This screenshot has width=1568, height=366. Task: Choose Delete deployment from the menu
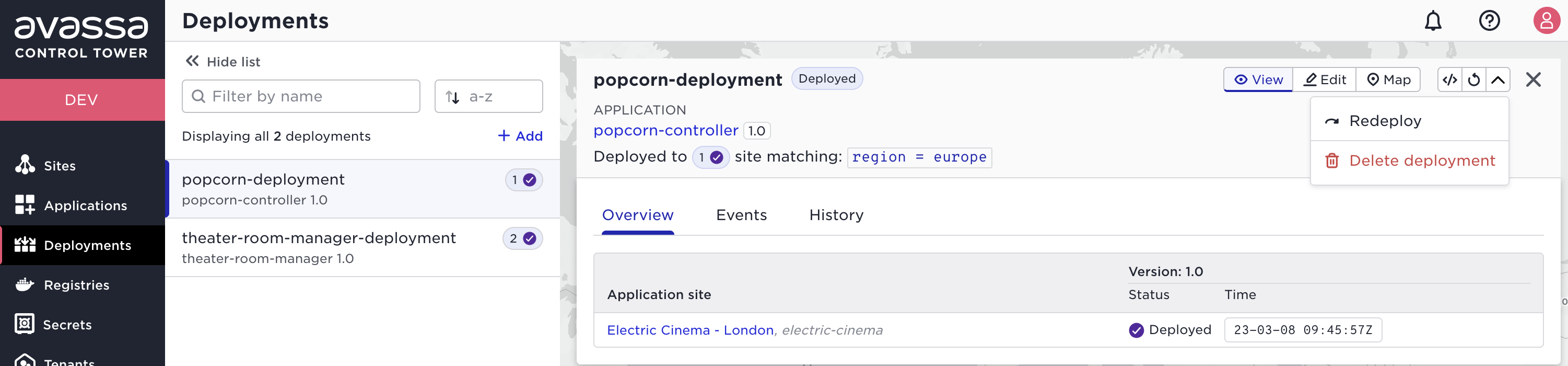coord(1410,161)
